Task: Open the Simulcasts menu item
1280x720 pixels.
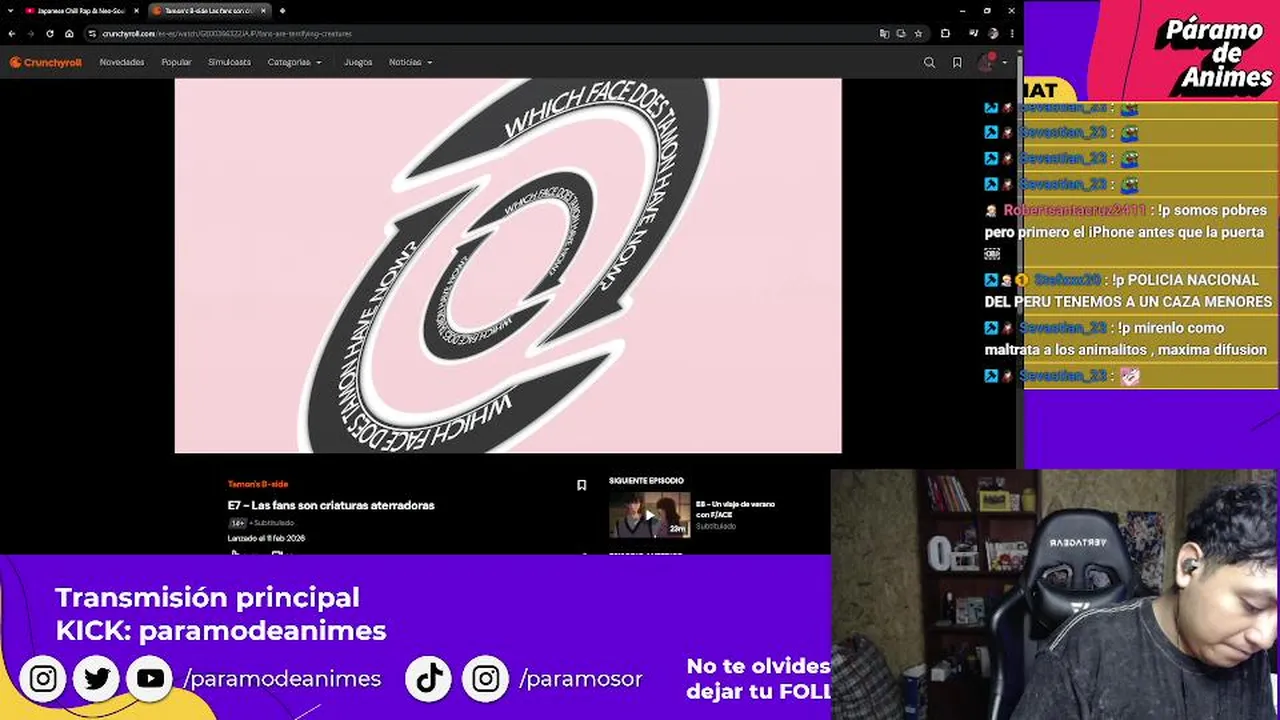Action: [x=229, y=62]
